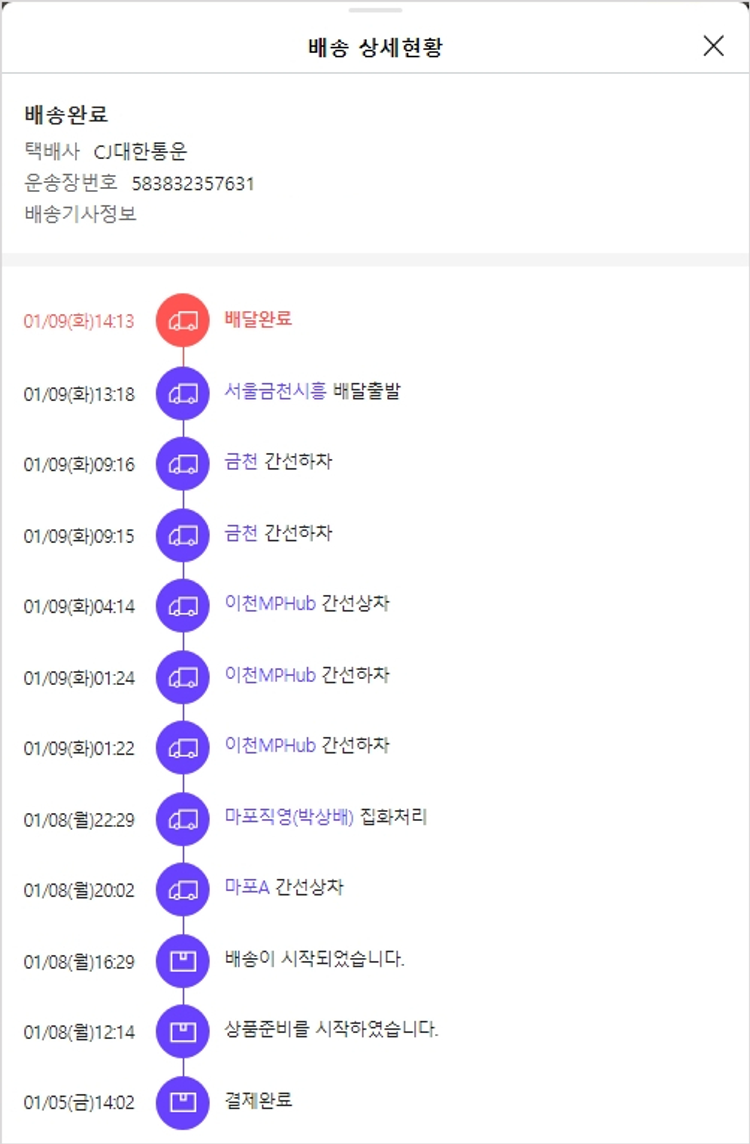The width and height of the screenshot is (750, 1144).
Task: Open the 서울금천시흥 location link
Action: [275, 391]
